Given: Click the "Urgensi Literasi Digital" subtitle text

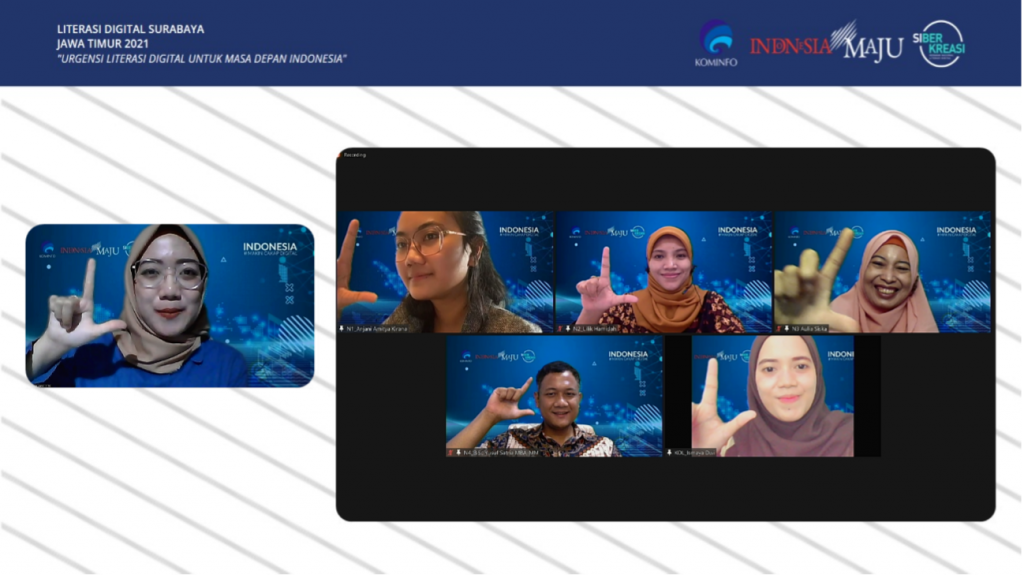Looking at the screenshot, I should [201, 58].
